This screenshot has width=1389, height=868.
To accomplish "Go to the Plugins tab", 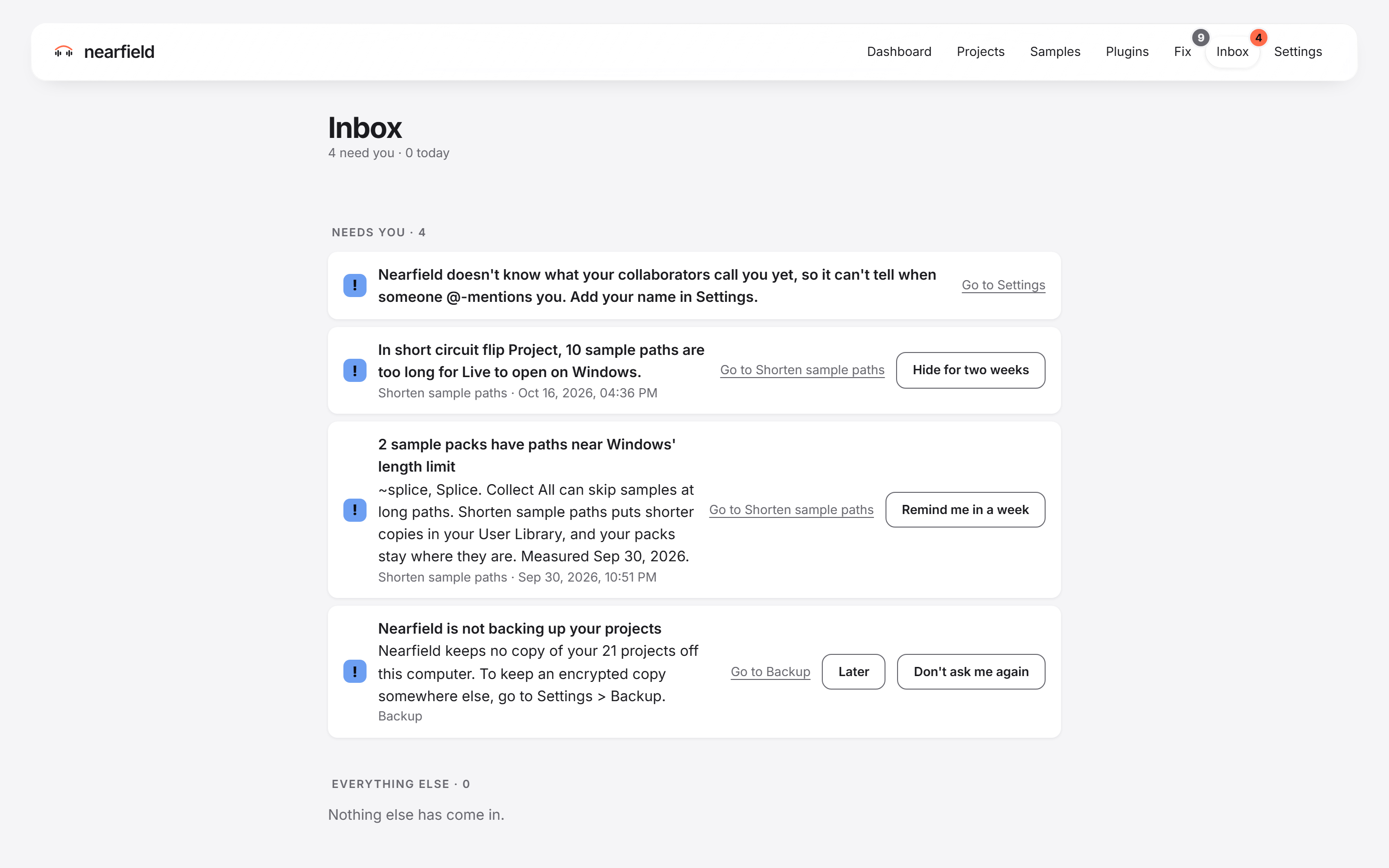I will pyautogui.click(x=1127, y=52).
